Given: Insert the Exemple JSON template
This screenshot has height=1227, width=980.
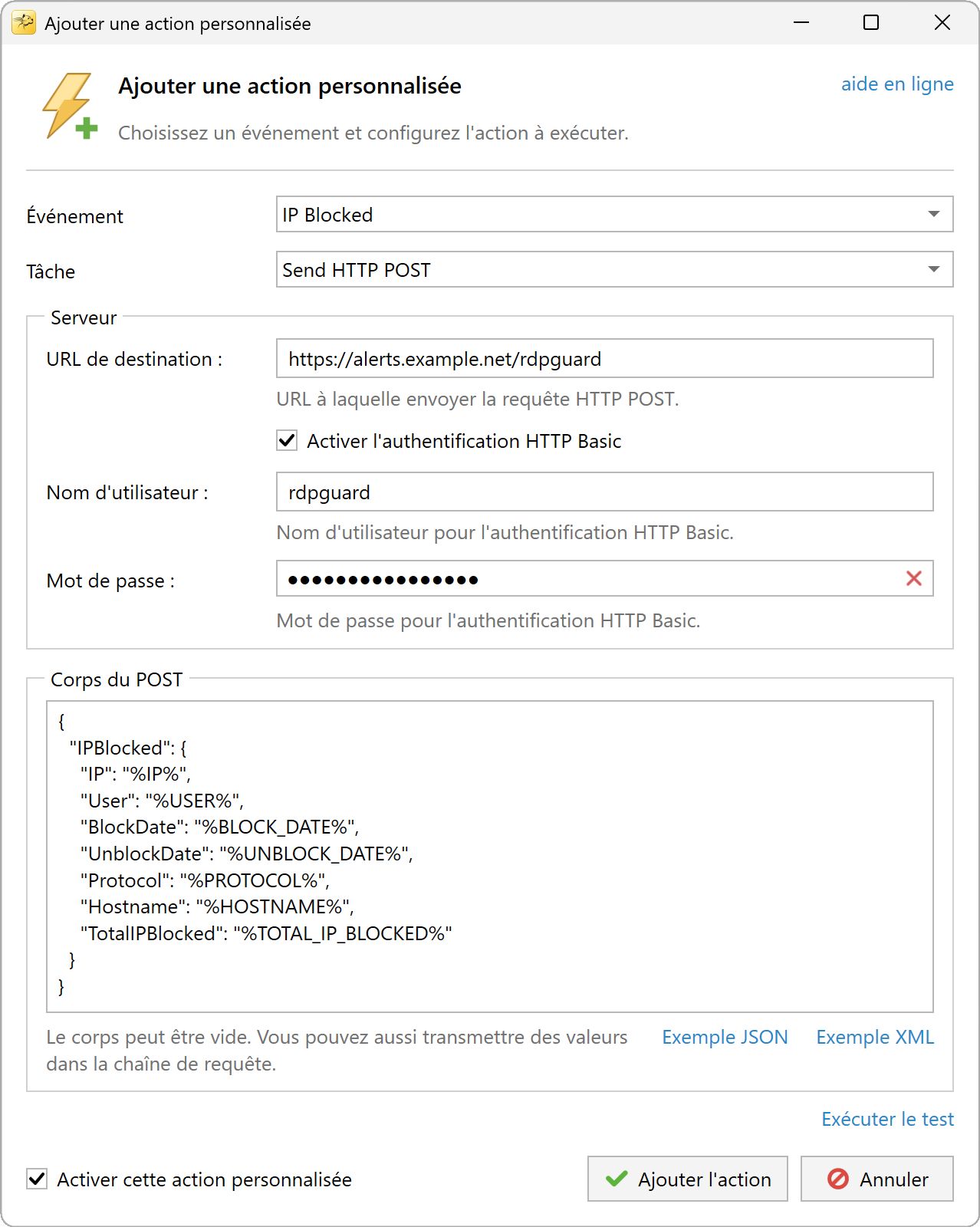Looking at the screenshot, I should [725, 1037].
